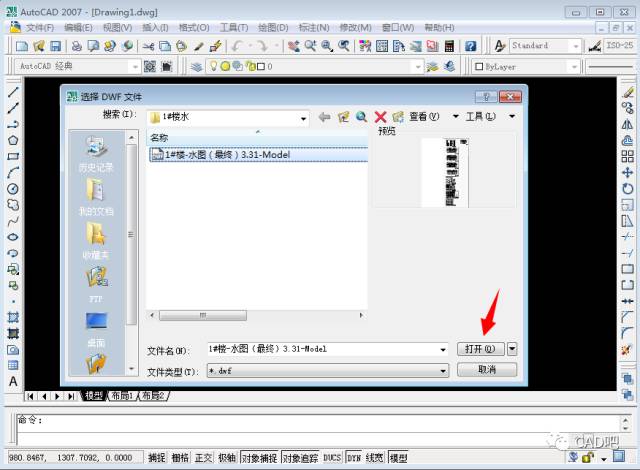Open the dropdown arrow beside 打开 button

(512, 349)
